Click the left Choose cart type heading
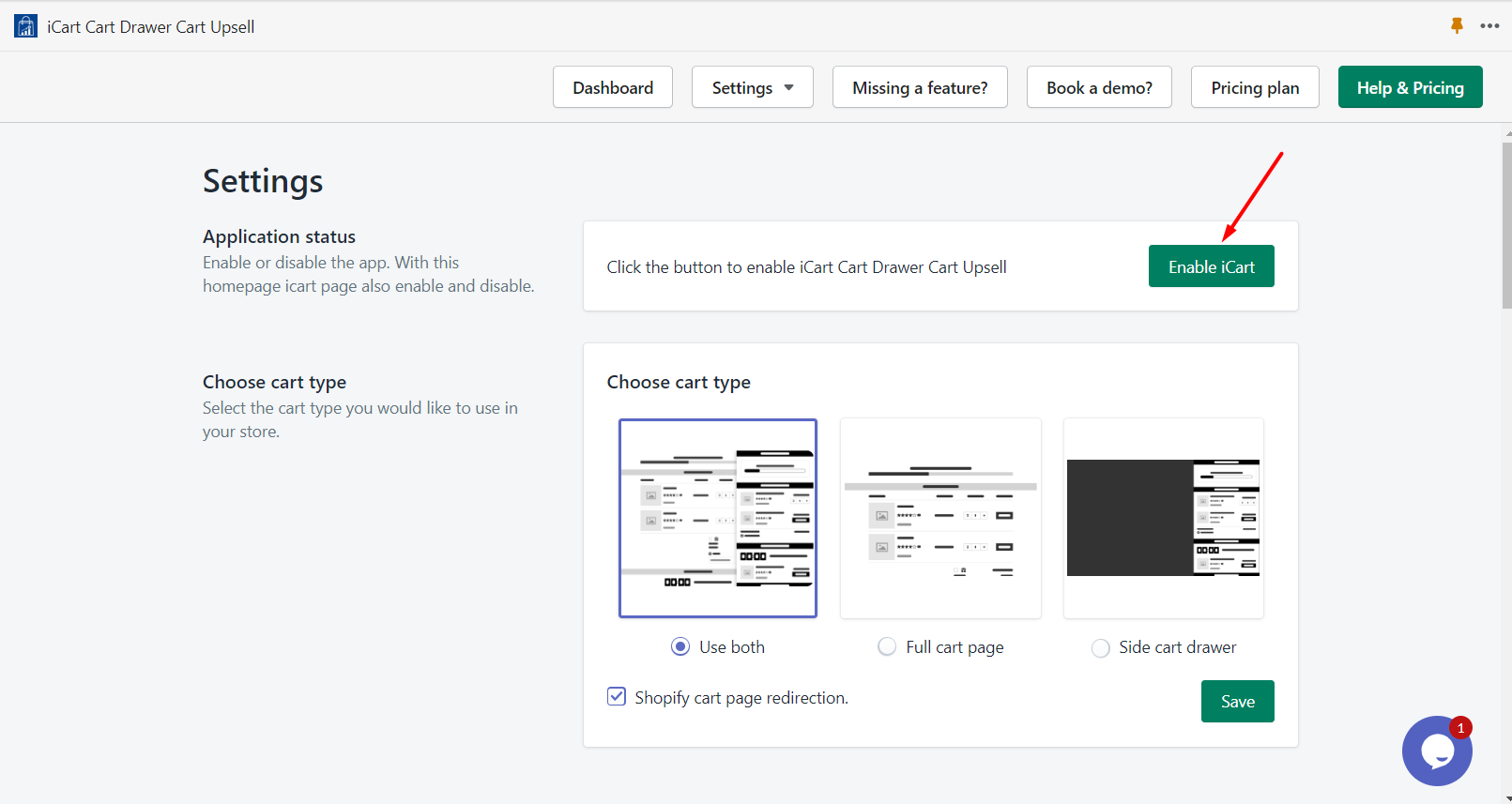 [x=274, y=382]
